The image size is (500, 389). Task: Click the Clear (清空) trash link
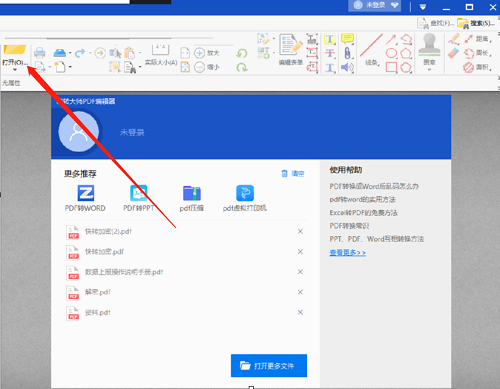(x=293, y=173)
